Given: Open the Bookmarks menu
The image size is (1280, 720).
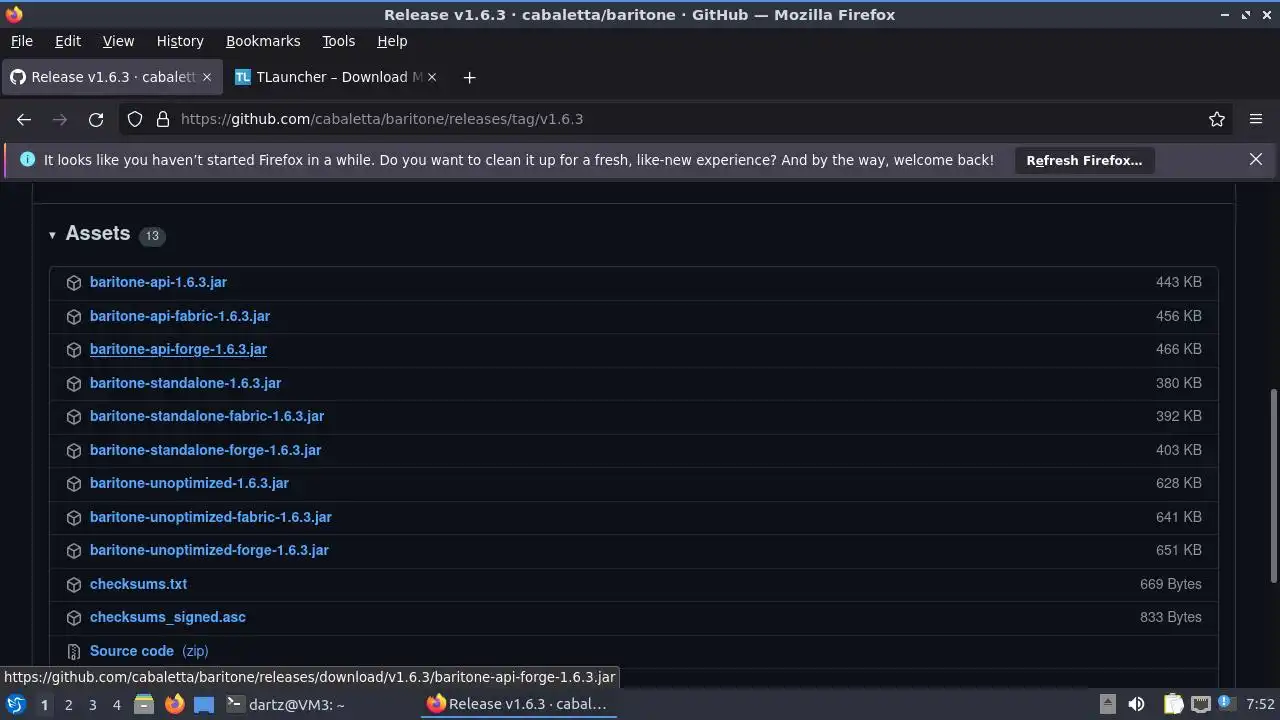Looking at the screenshot, I should [x=263, y=41].
